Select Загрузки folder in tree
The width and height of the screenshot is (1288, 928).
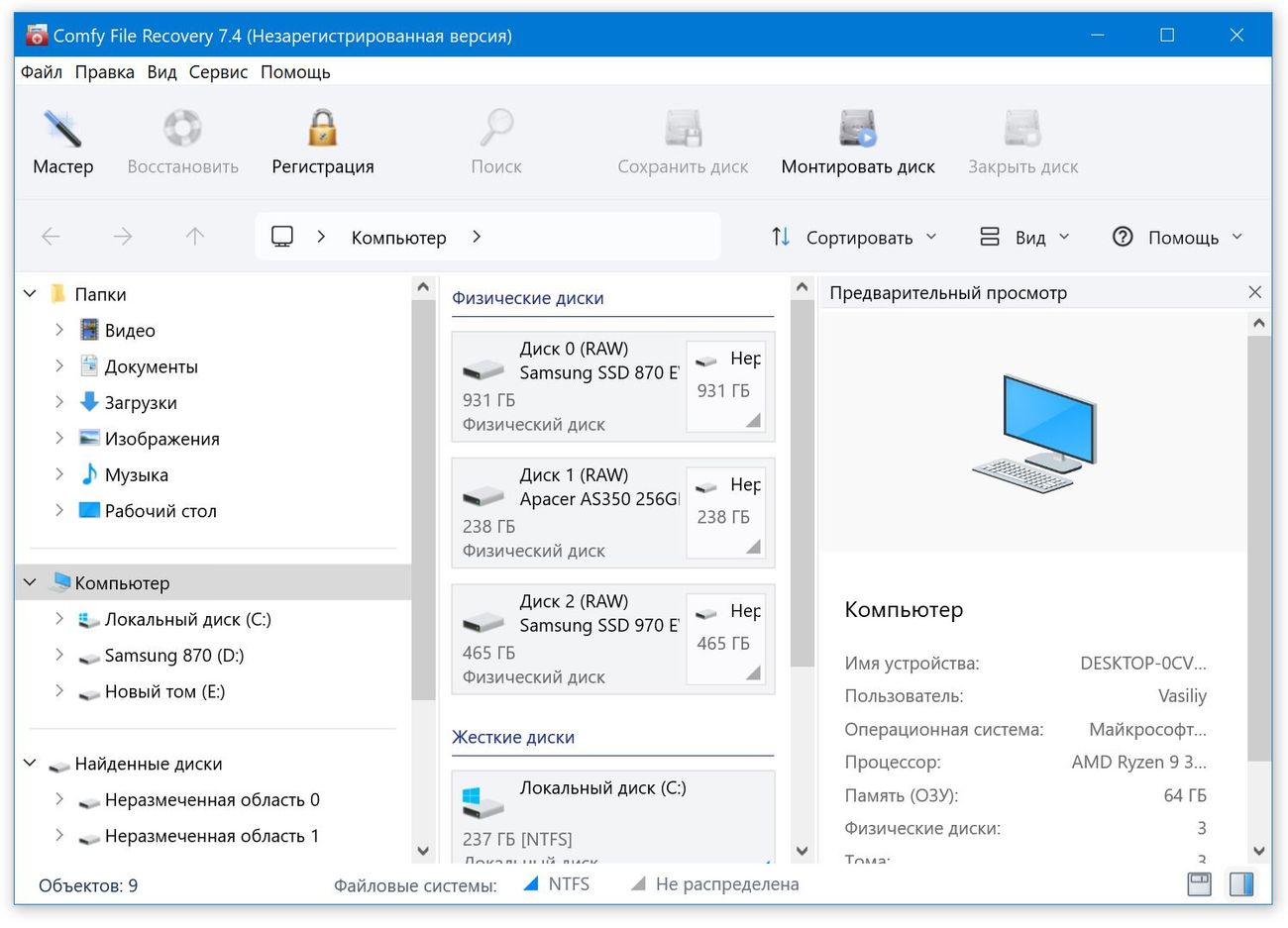[140, 402]
